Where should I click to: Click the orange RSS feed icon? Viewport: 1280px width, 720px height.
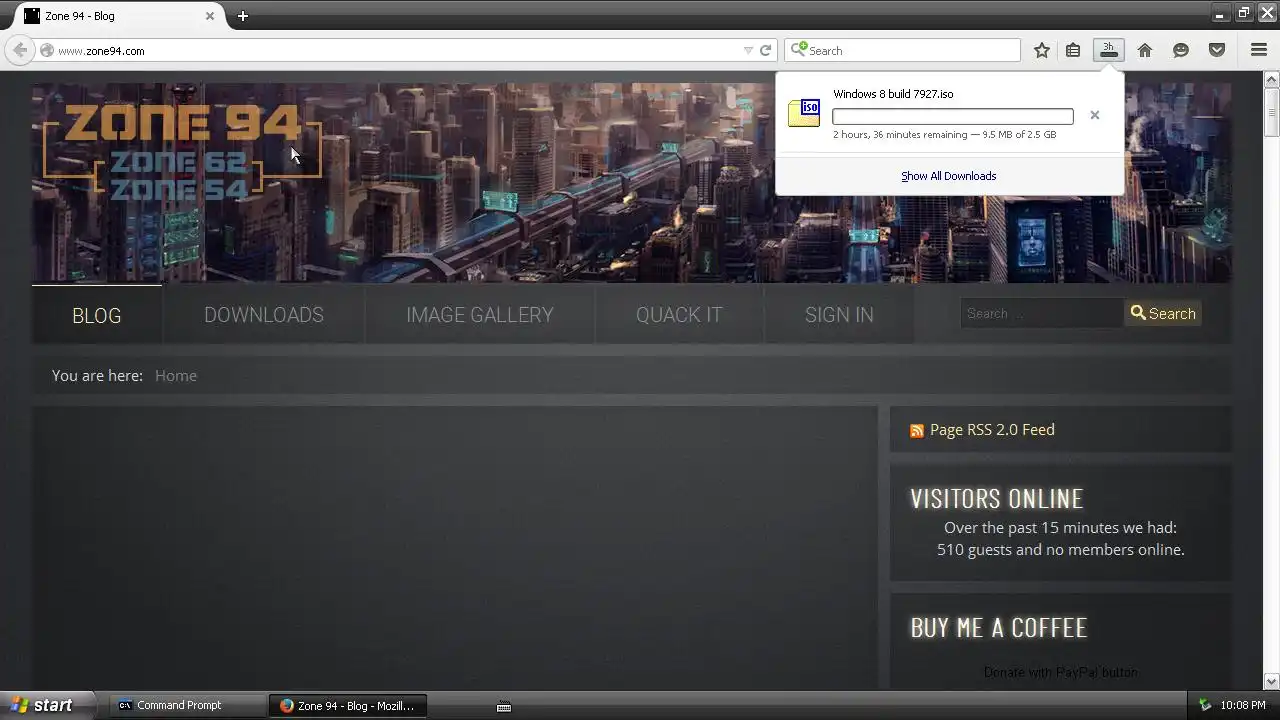point(917,431)
